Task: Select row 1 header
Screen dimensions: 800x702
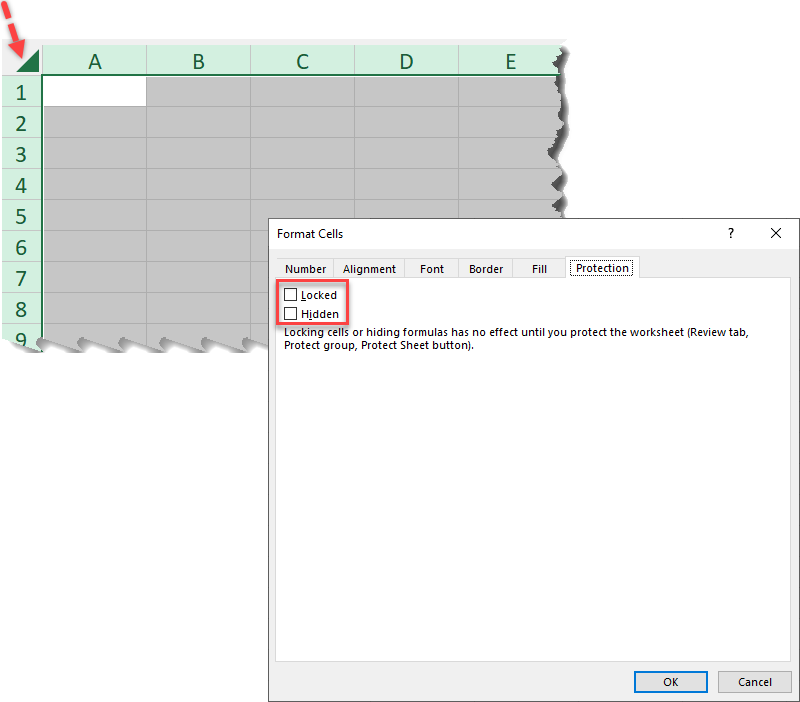Action: pyautogui.click(x=21, y=93)
